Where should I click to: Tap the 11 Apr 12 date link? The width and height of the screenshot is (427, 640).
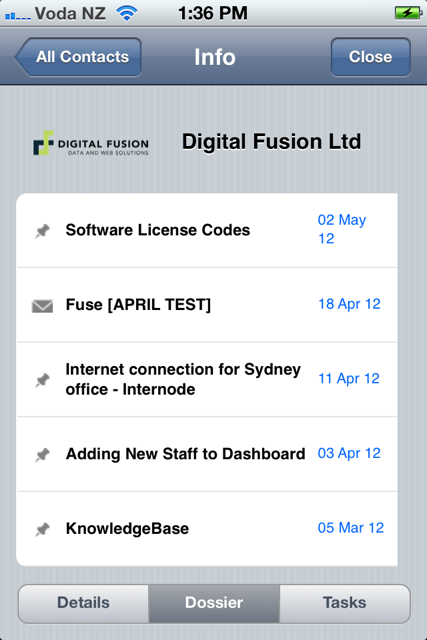tap(349, 379)
